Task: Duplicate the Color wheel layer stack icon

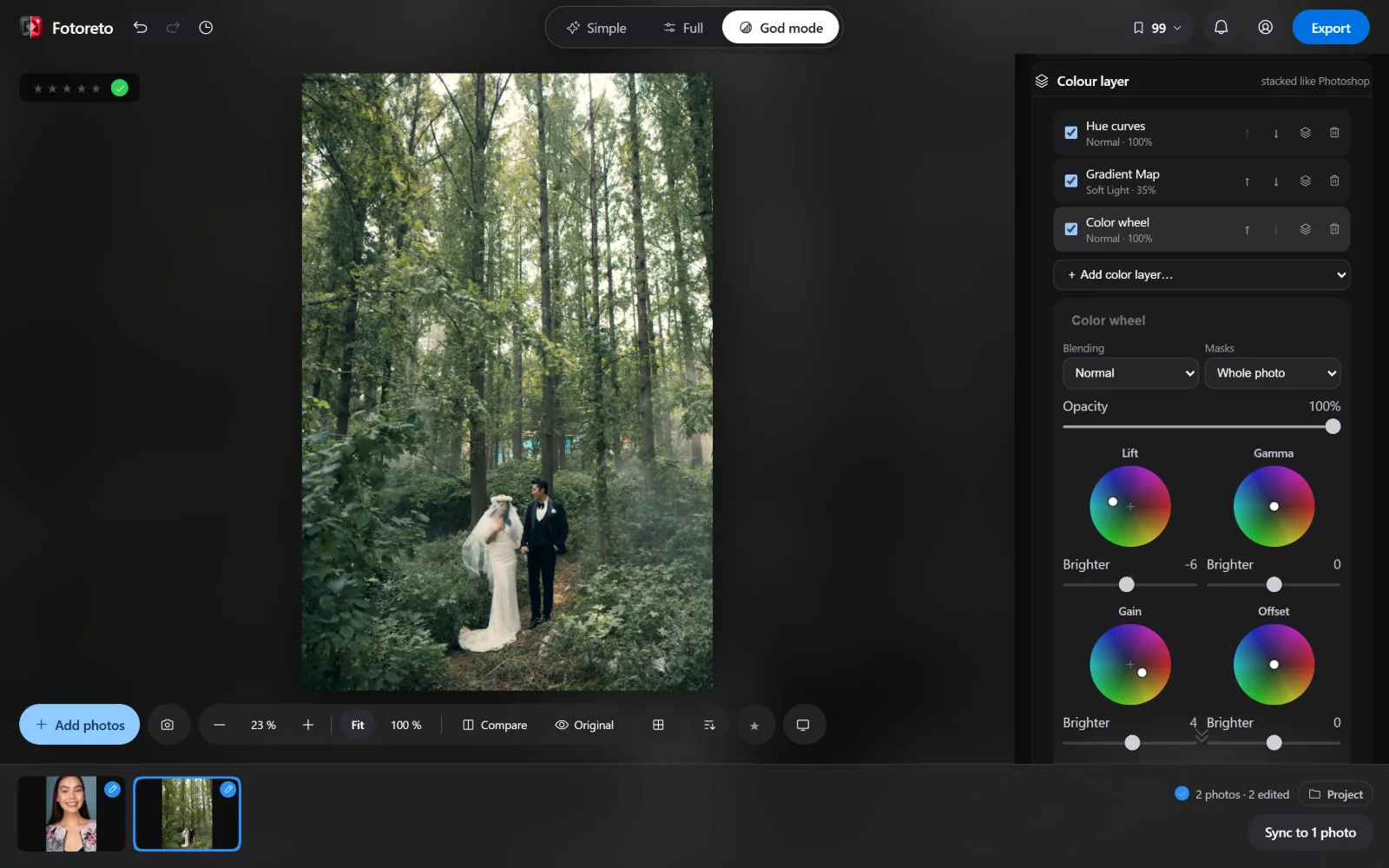Action: (1305, 229)
